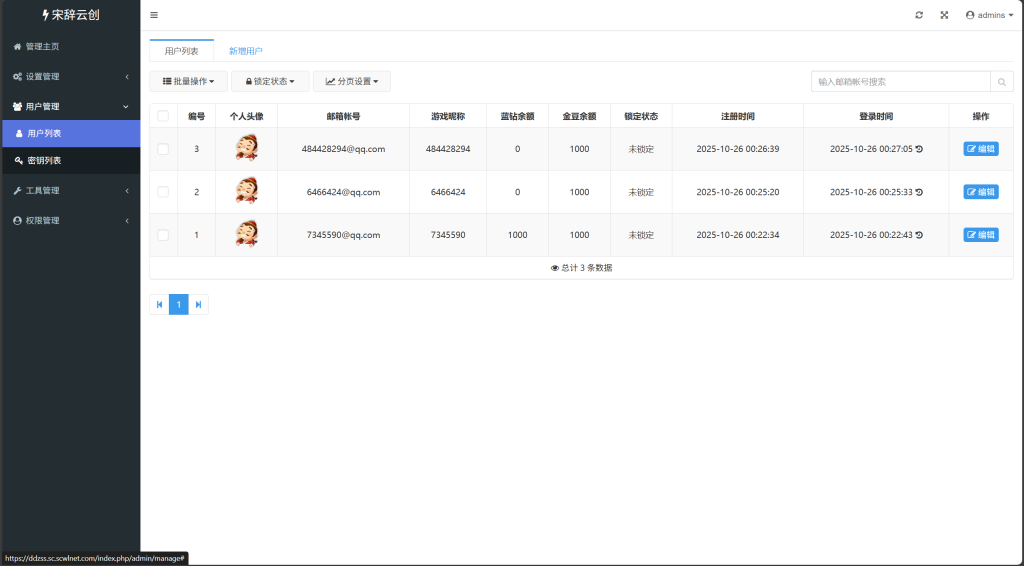Screen dimensions: 1024x566
Task: Click the 蓝钻余额 column header
Action: point(518,116)
